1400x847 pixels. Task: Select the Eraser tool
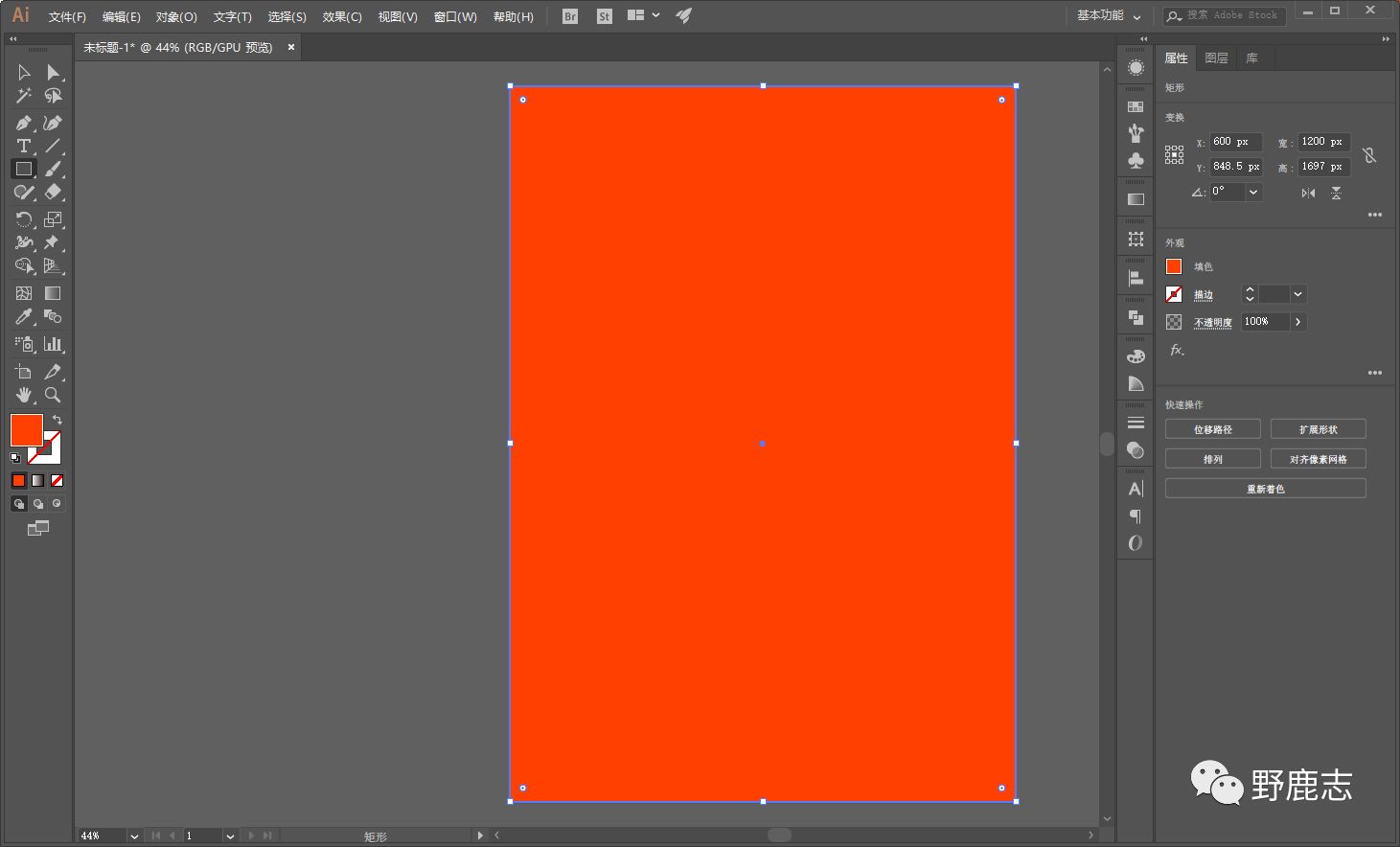pyautogui.click(x=53, y=193)
